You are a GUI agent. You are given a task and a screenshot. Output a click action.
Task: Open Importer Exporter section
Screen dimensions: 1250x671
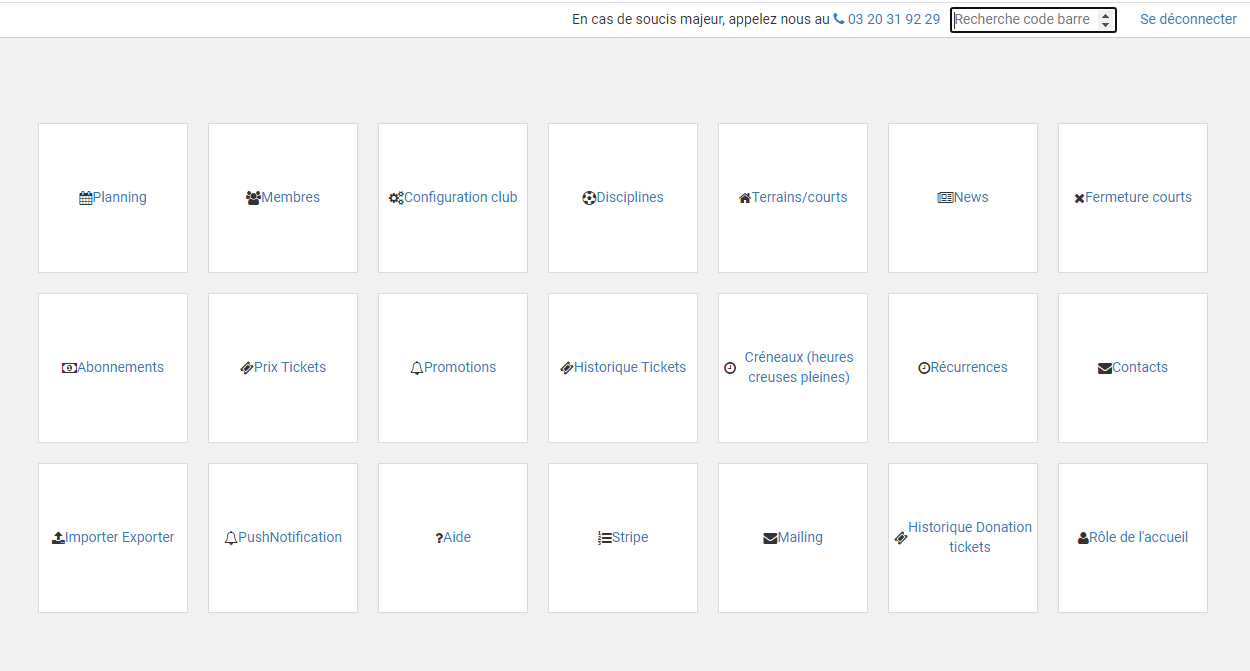point(120,537)
